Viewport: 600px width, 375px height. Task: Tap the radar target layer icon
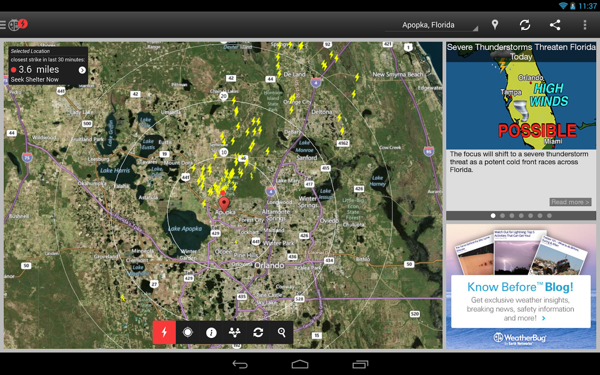point(188,332)
